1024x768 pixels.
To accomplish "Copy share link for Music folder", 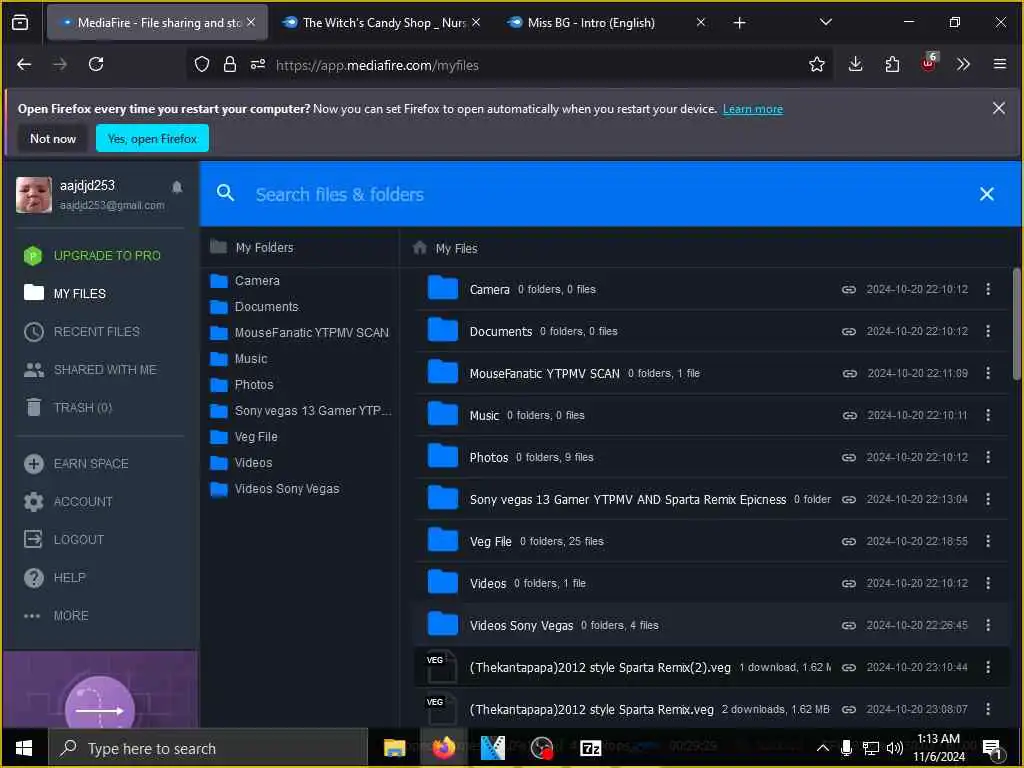I will click(x=849, y=415).
